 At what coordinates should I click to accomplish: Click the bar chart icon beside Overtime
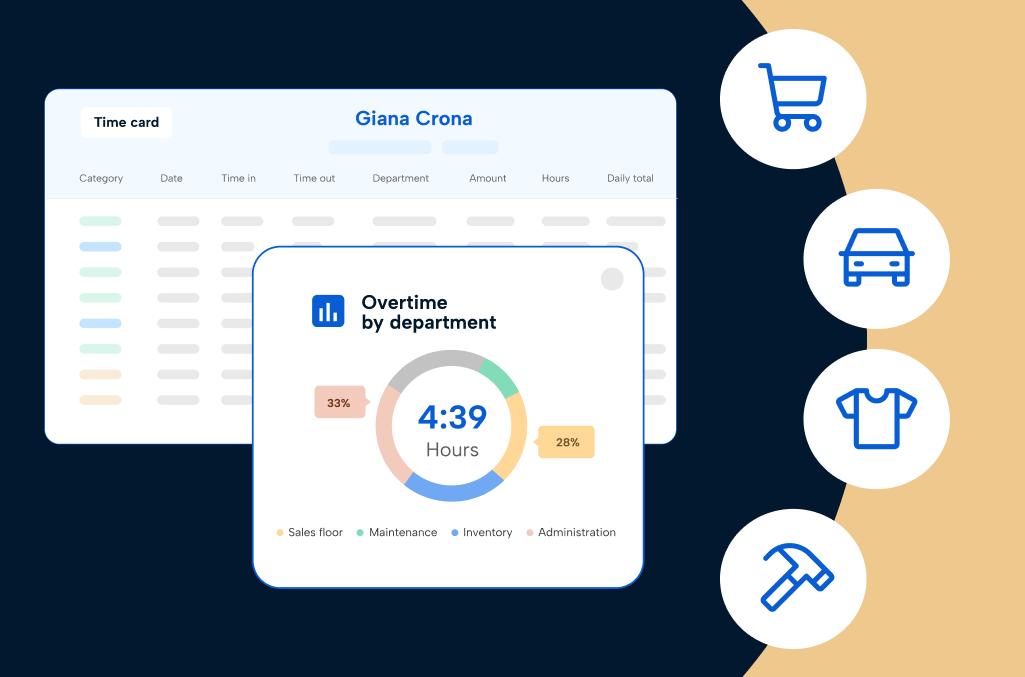point(328,311)
